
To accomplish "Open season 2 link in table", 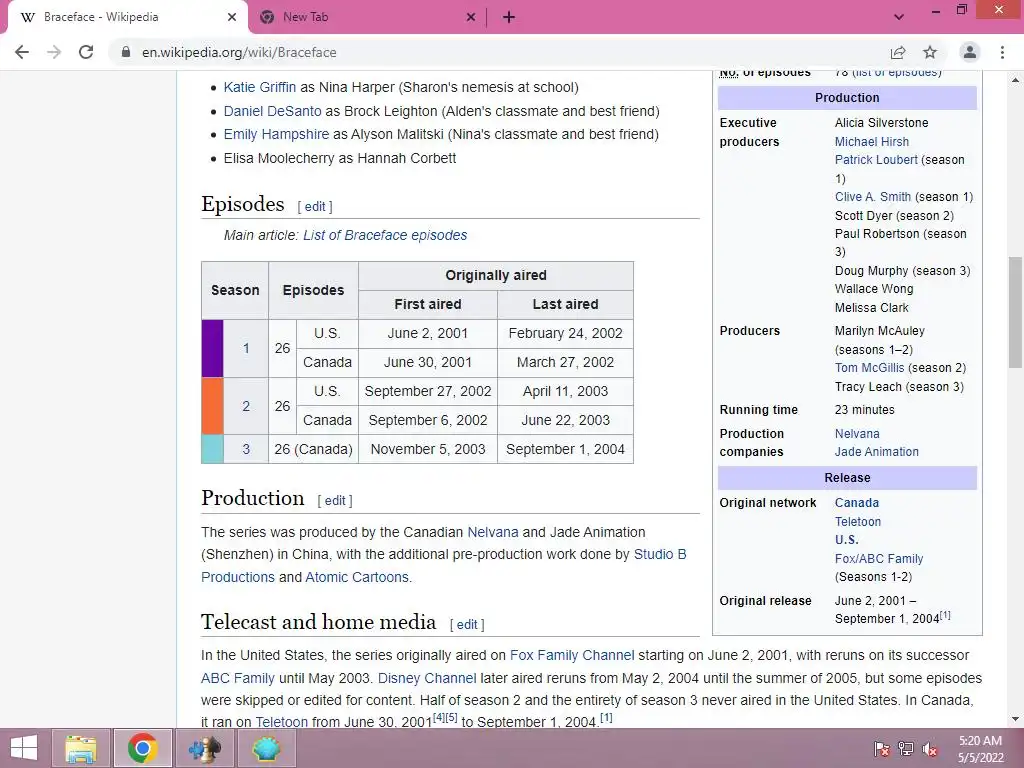I will 246,406.
